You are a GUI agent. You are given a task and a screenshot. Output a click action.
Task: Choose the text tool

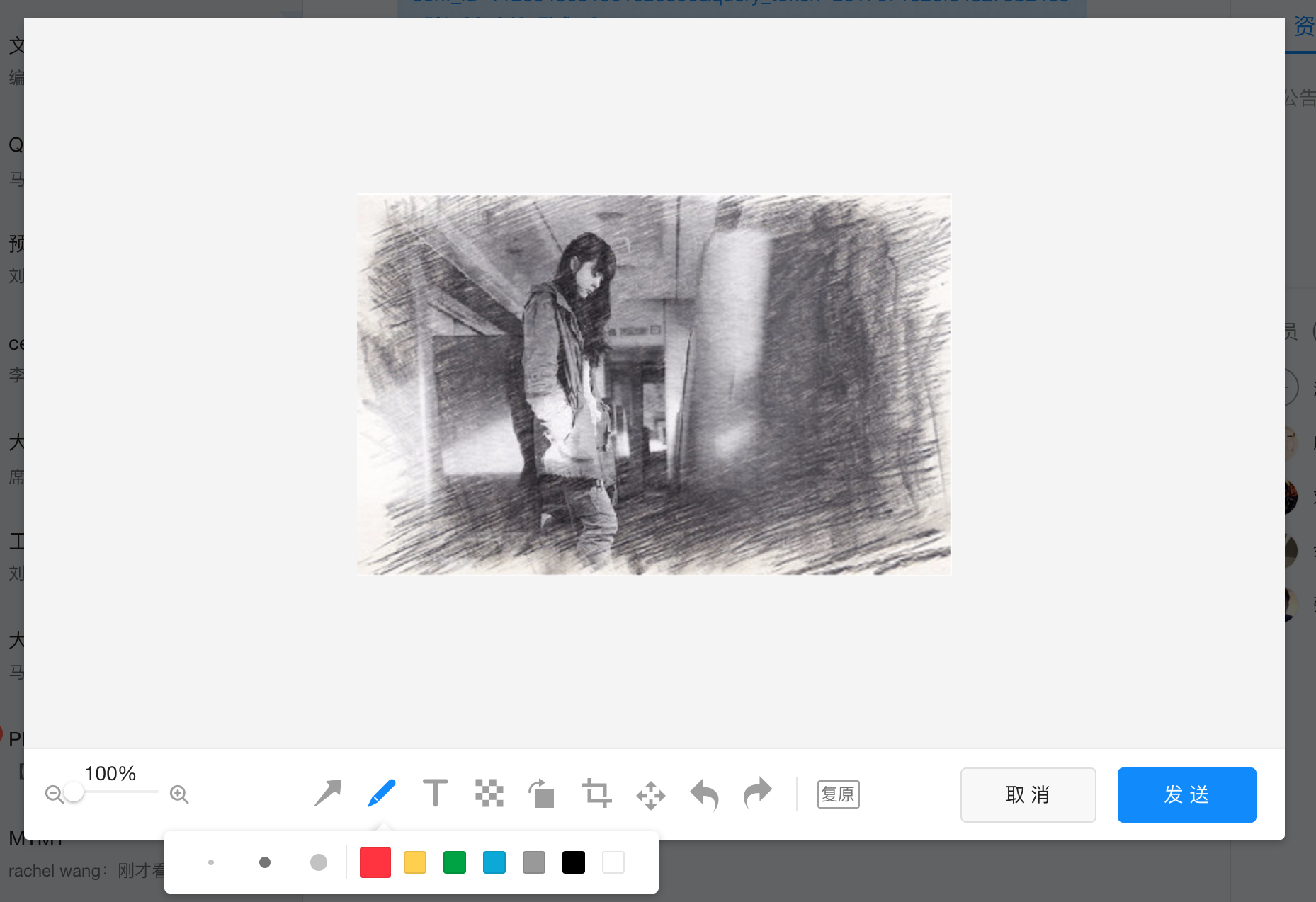(x=435, y=794)
